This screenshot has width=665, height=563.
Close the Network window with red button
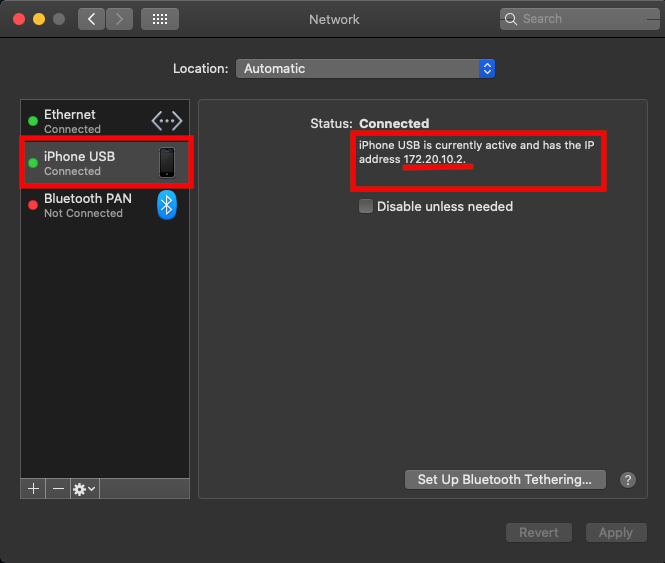tap(19, 19)
